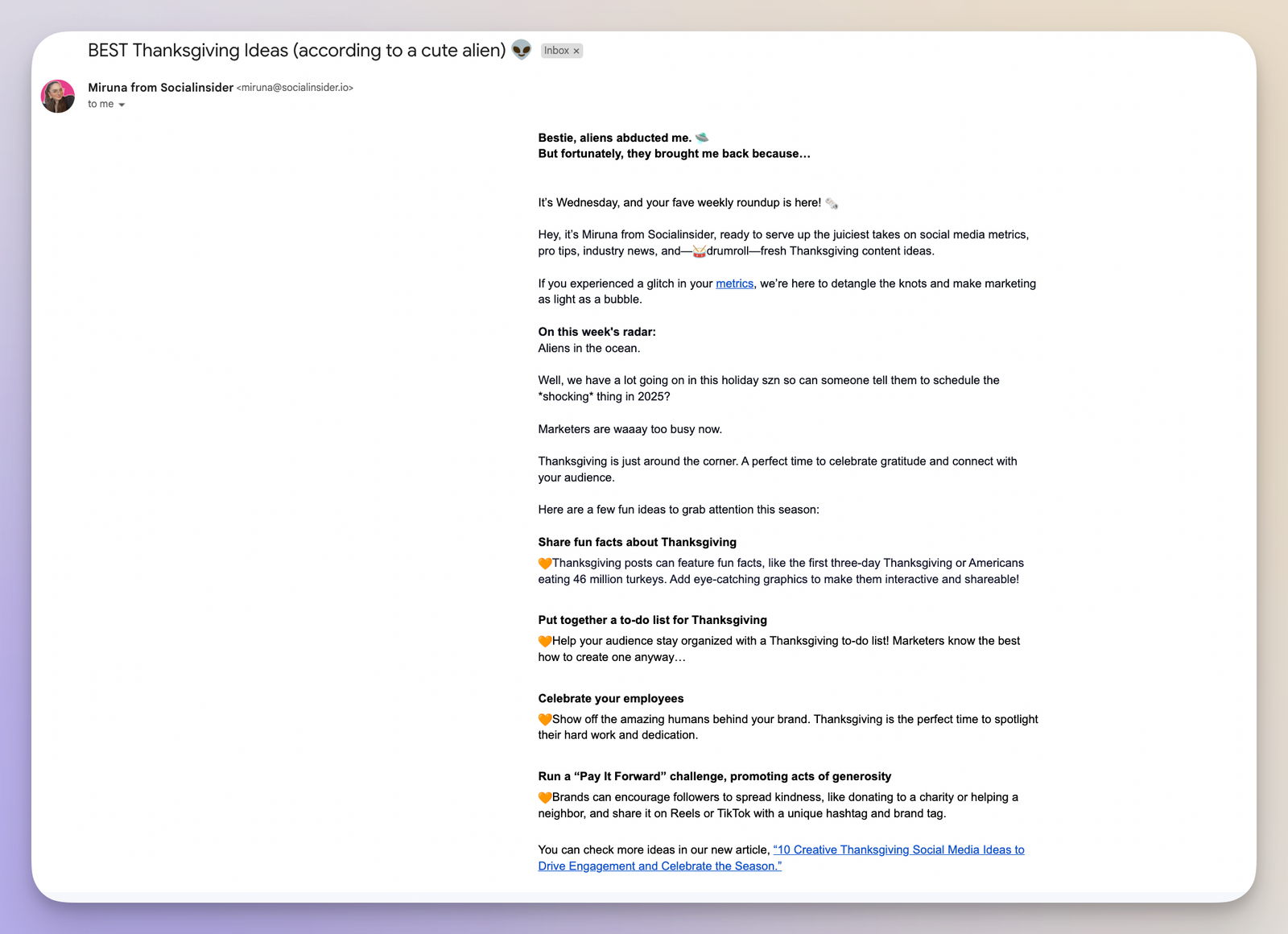Click the bold line "Bestie, aliens abducted me."

pyautogui.click(x=614, y=138)
